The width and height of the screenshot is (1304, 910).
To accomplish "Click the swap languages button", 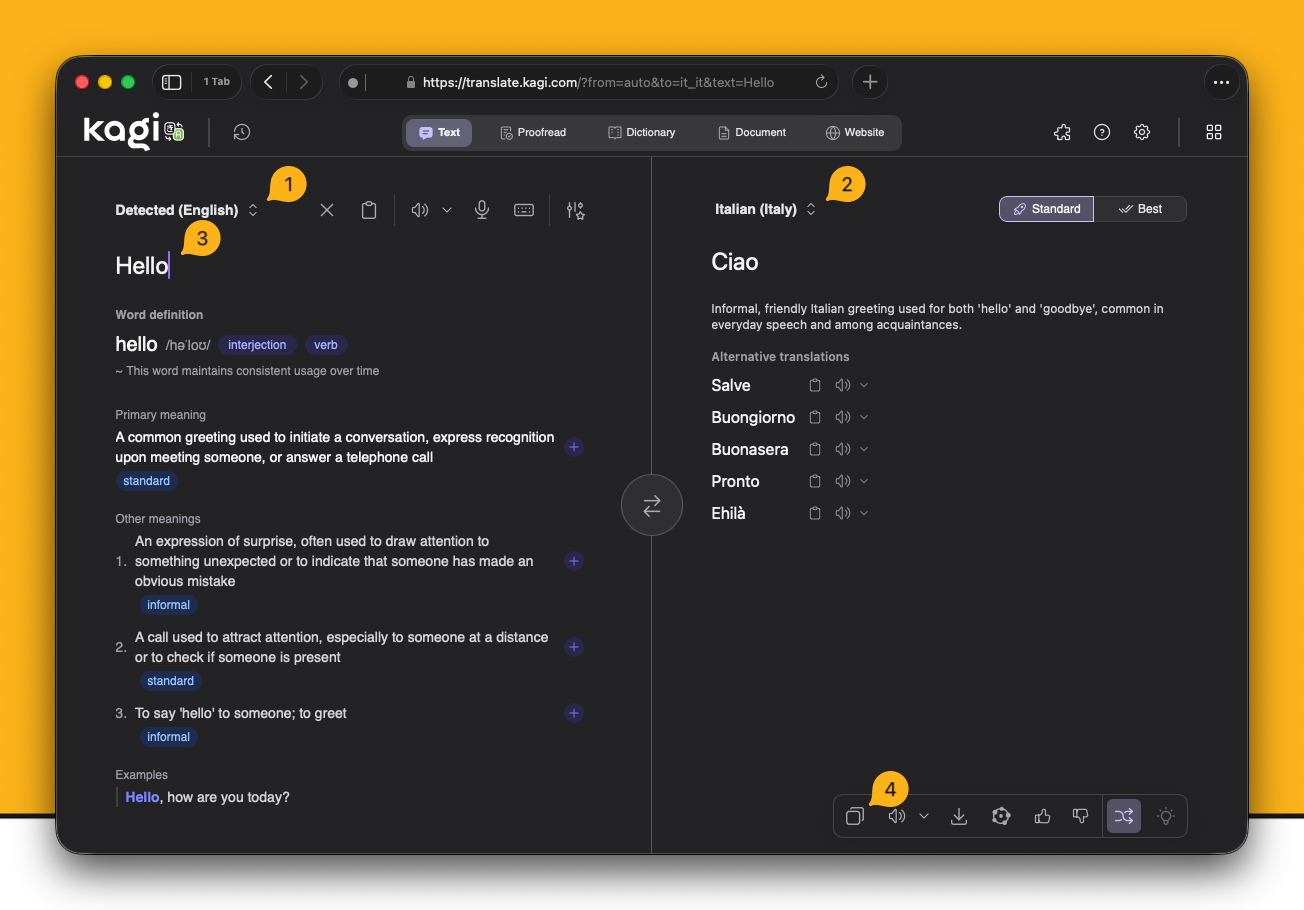I will (651, 505).
